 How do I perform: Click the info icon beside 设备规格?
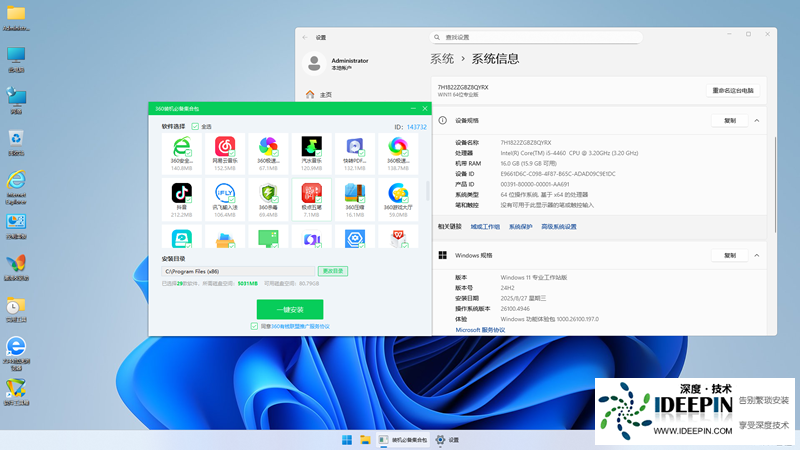442,120
